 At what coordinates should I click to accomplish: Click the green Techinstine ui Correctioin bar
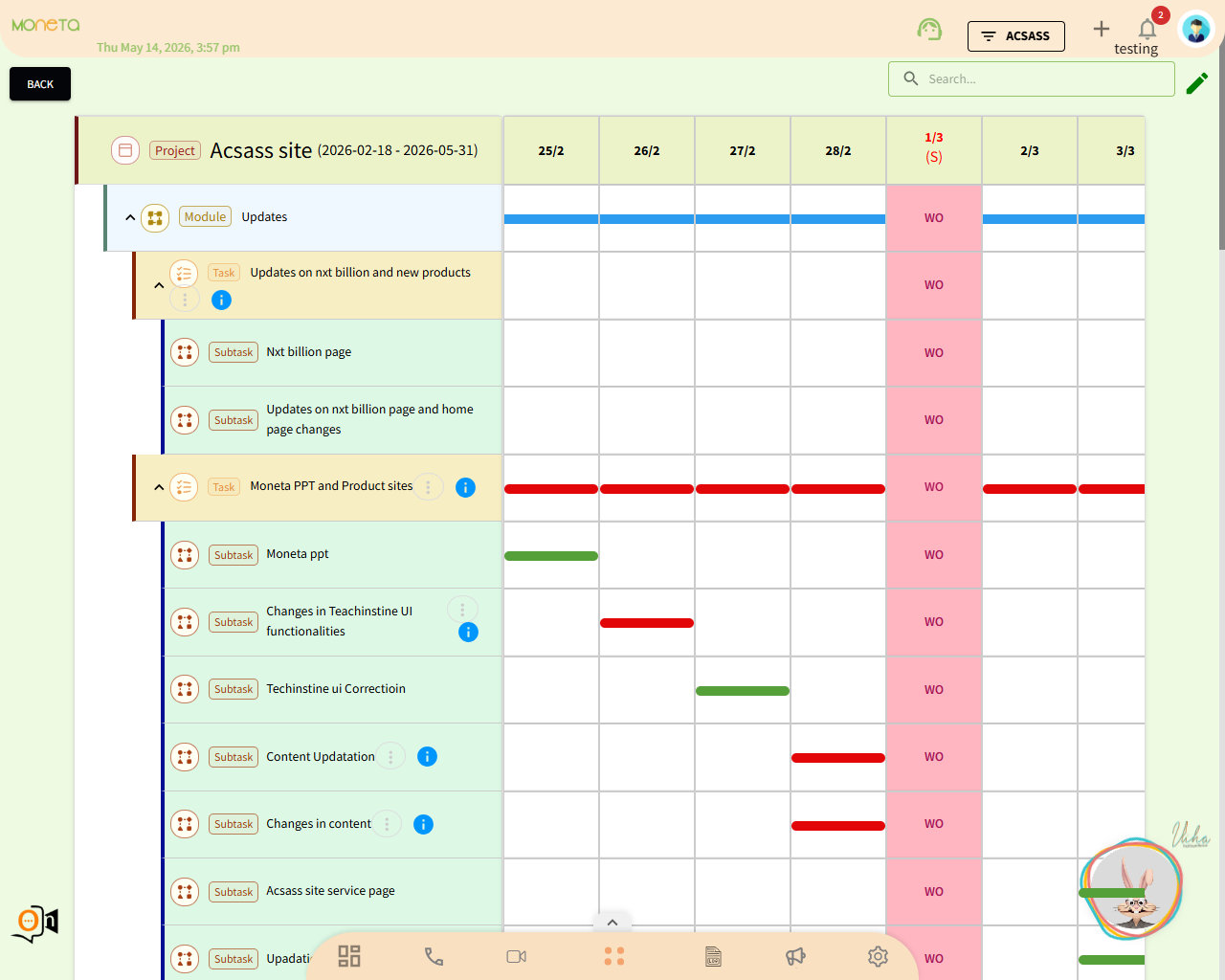tap(743, 691)
